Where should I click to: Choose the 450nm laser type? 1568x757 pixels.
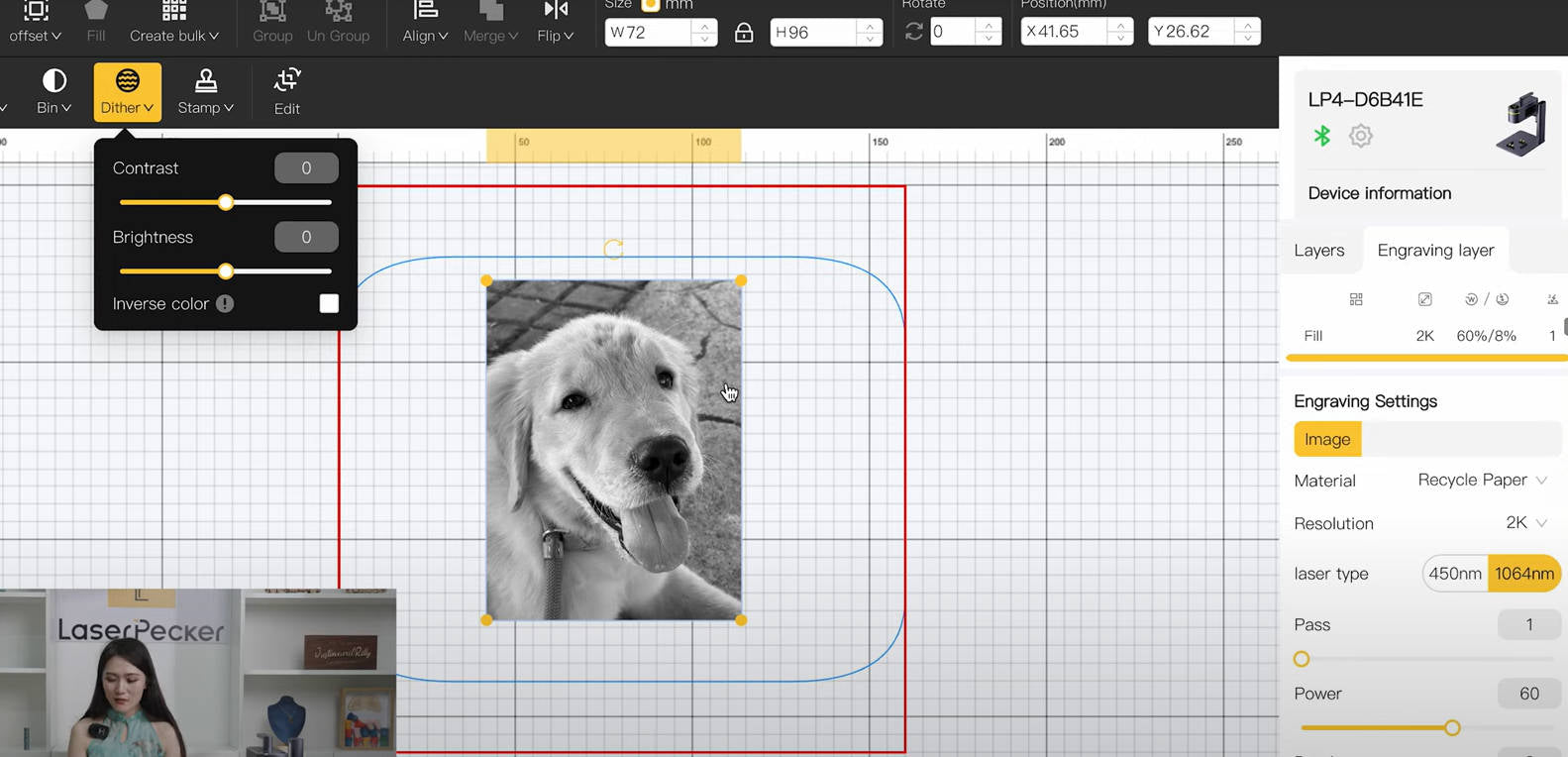pos(1455,574)
